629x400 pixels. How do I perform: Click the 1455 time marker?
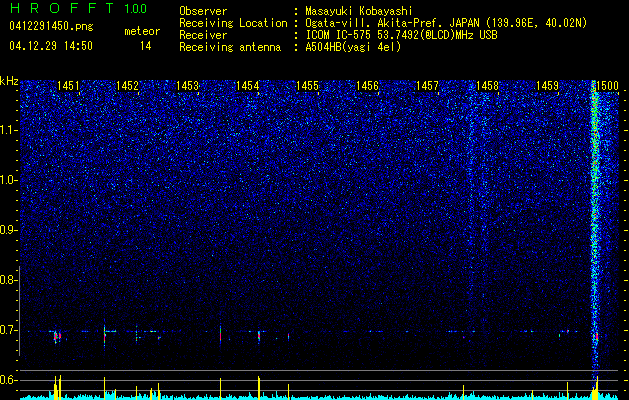pos(308,86)
